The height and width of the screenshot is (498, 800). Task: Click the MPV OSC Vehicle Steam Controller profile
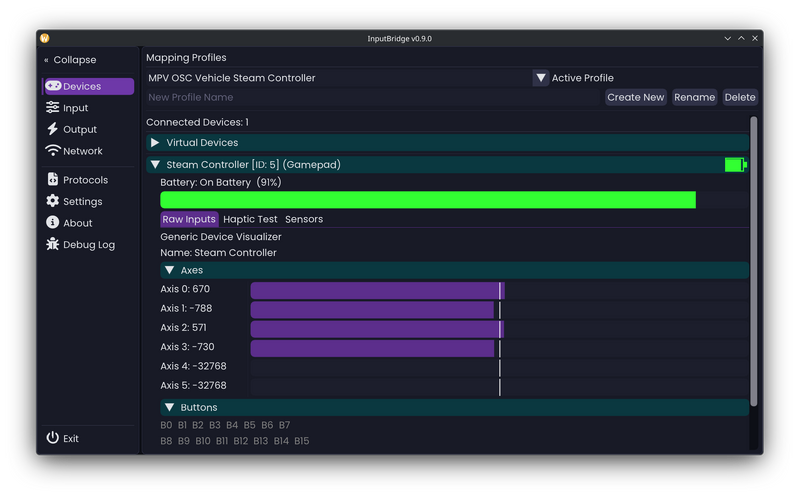tap(232, 78)
